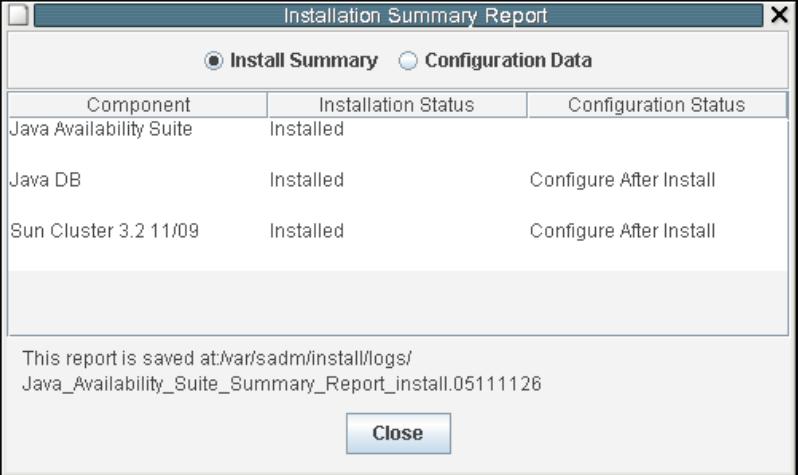Viewport: 798px width, 475px height.
Task: Select the Java Availability Suite row
Action: click(x=398, y=131)
